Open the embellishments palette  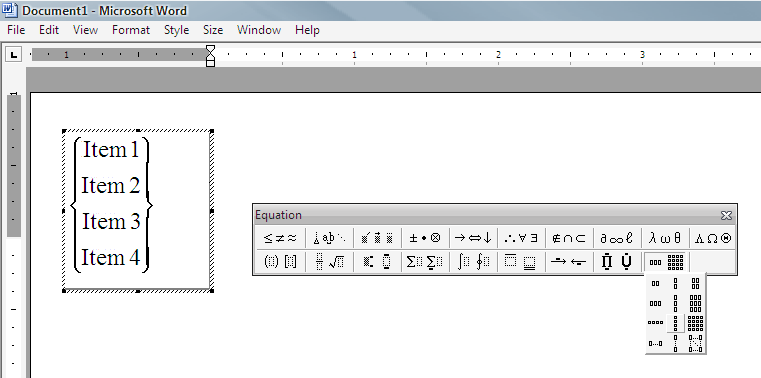coord(377,238)
